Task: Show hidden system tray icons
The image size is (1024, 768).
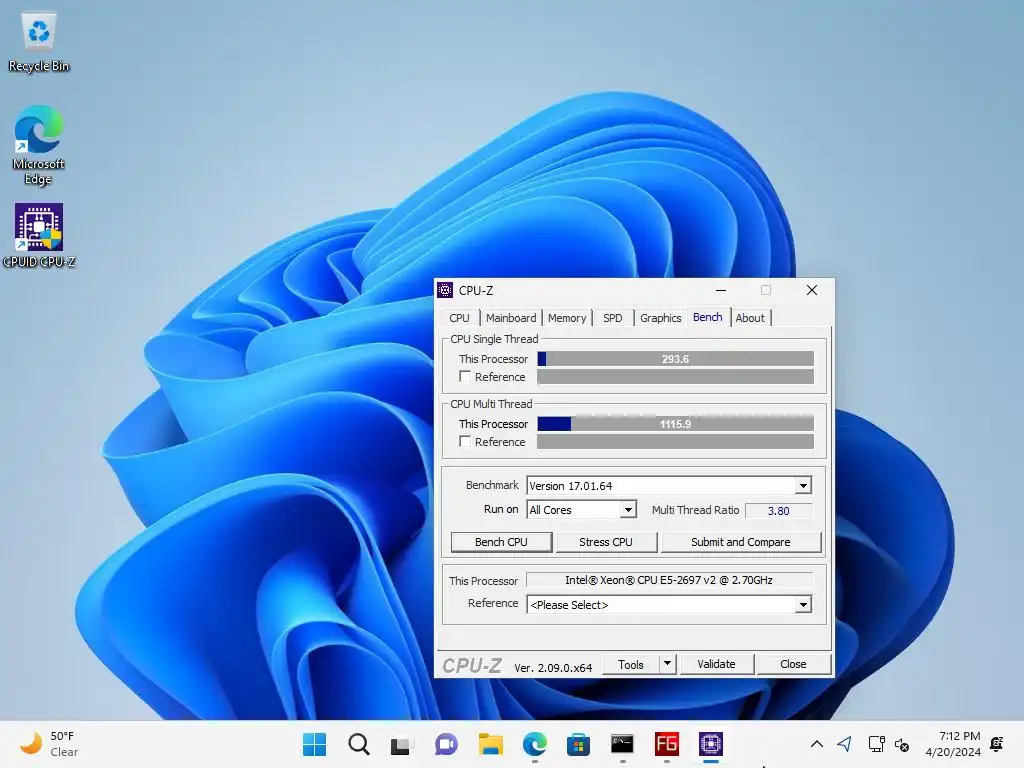Action: 816,744
